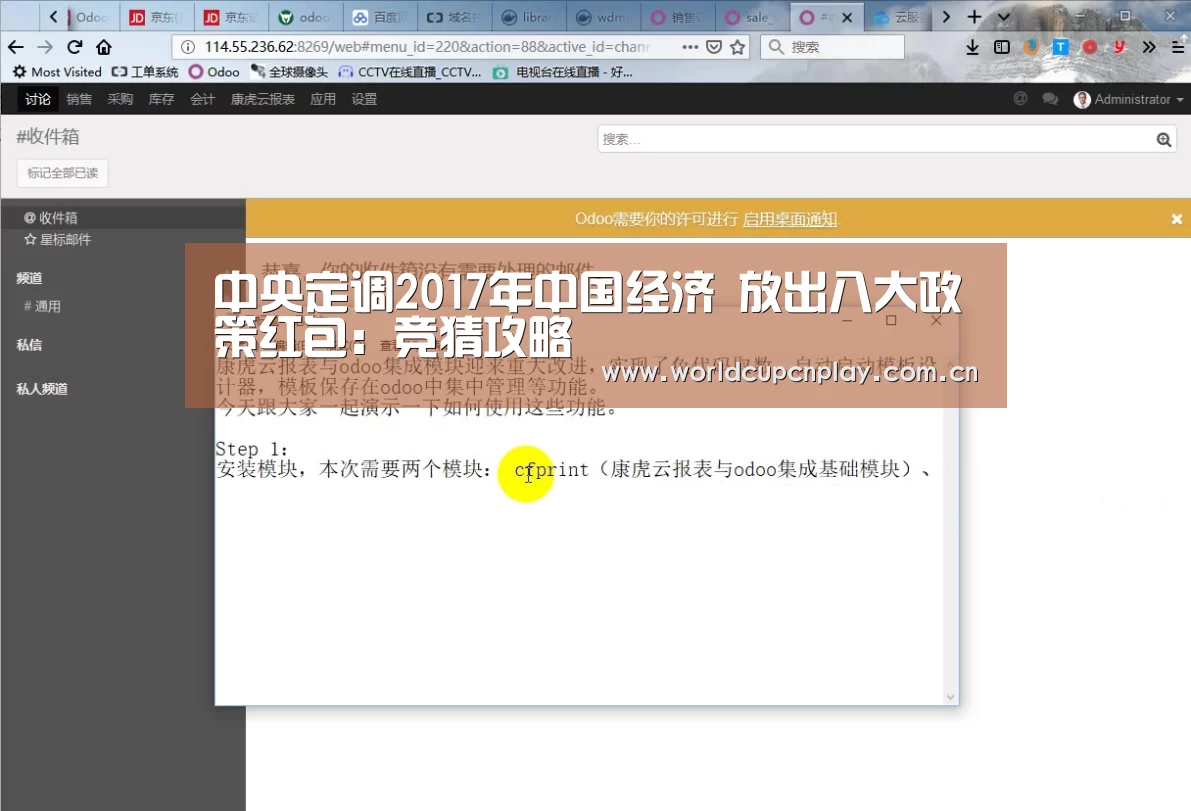Click the 标记全部已读 button
Screen dimensions: 1191x811
(x=63, y=173)
